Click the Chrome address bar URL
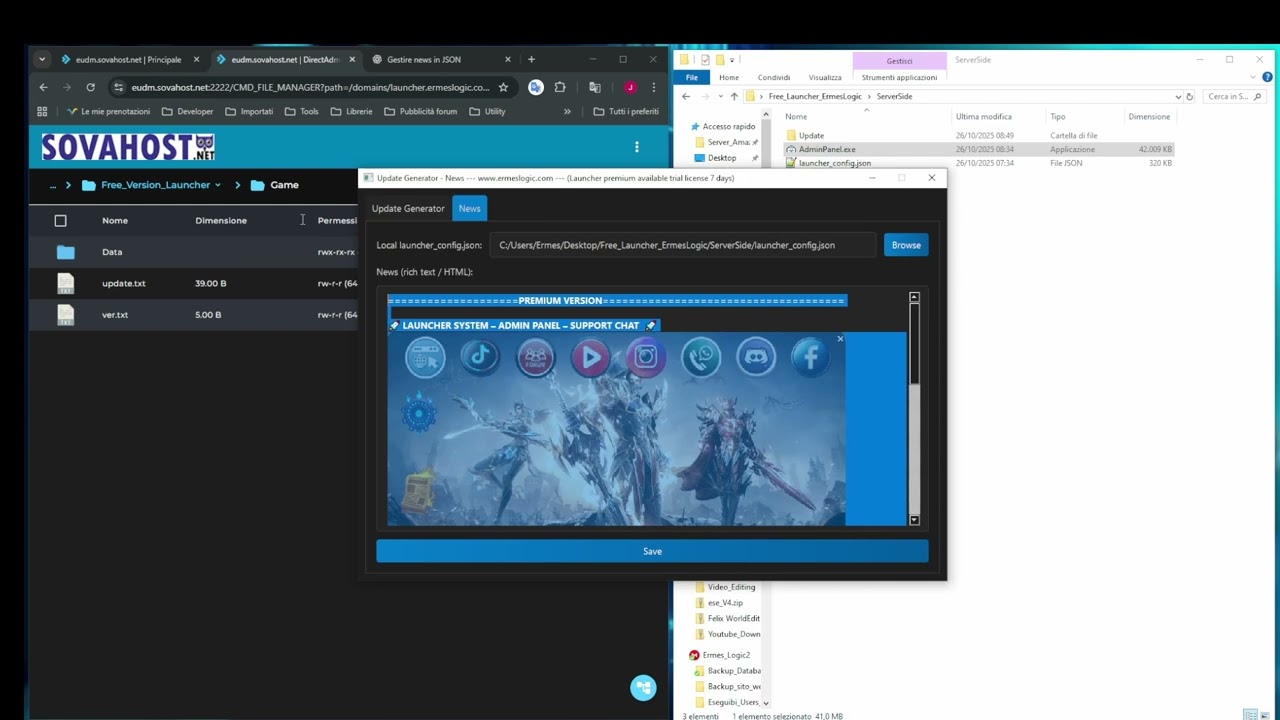1280x720 pixels. click(310, 87)
